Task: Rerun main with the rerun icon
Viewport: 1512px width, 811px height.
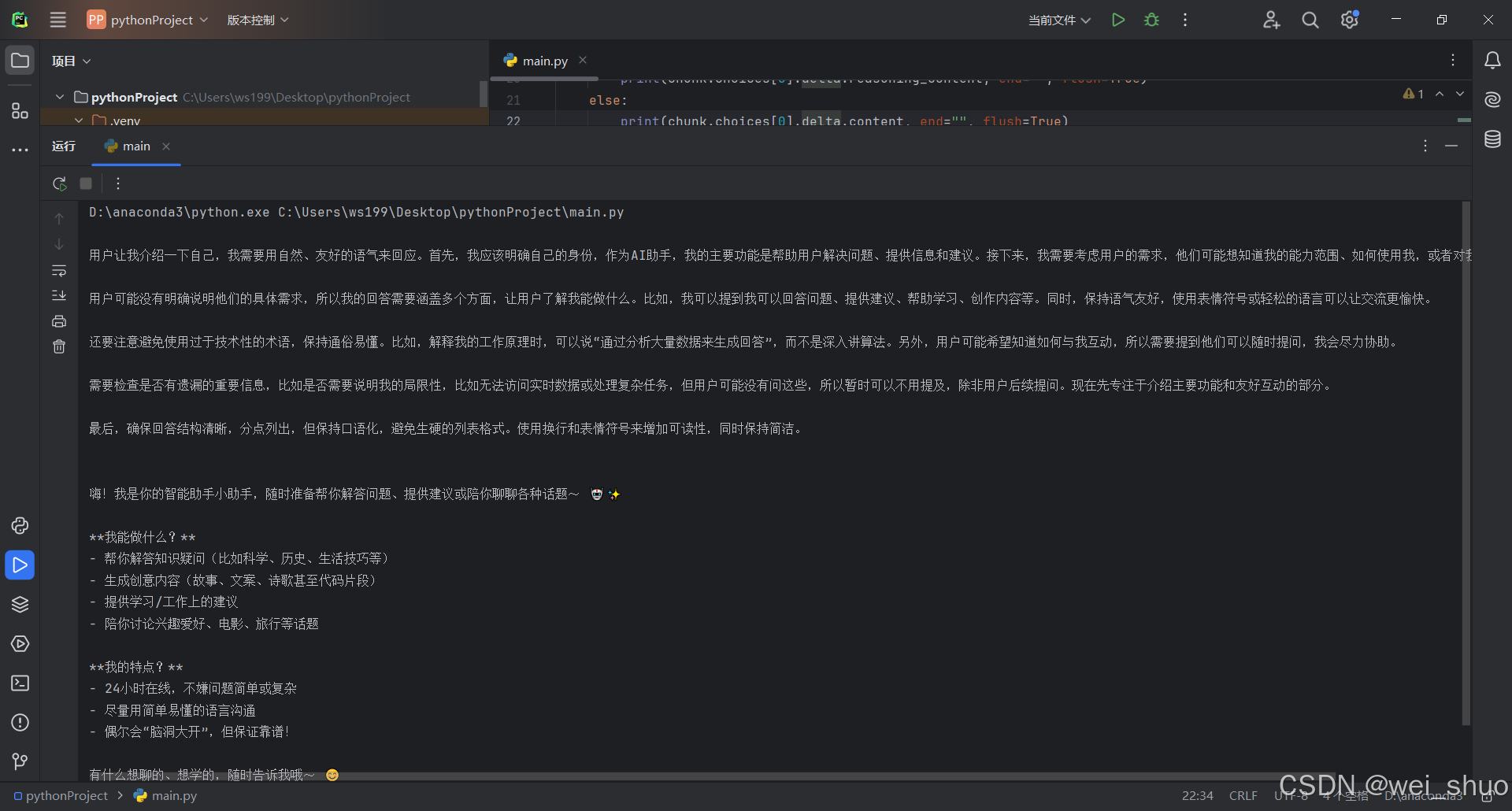Action: (x=59, y=183)
